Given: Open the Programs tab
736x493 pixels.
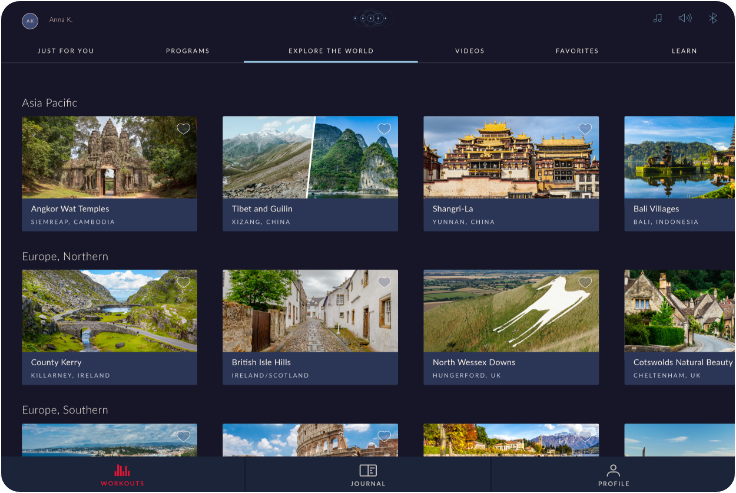Looking at the screenshot, I should click(x=188, y=51).
